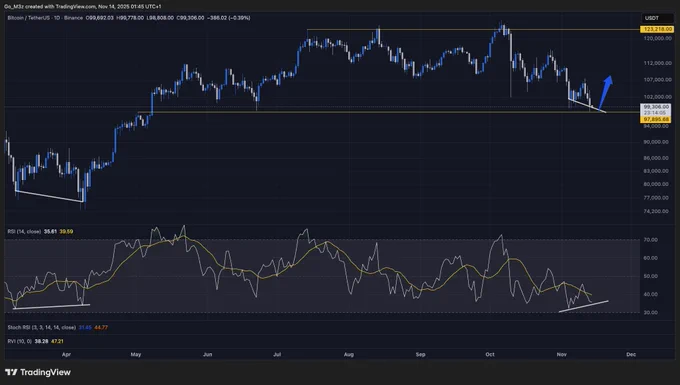This screenshot has height=385, width=680.
Task: Click the 83,000.00 price axis label
Action: [x=657, y=171]
